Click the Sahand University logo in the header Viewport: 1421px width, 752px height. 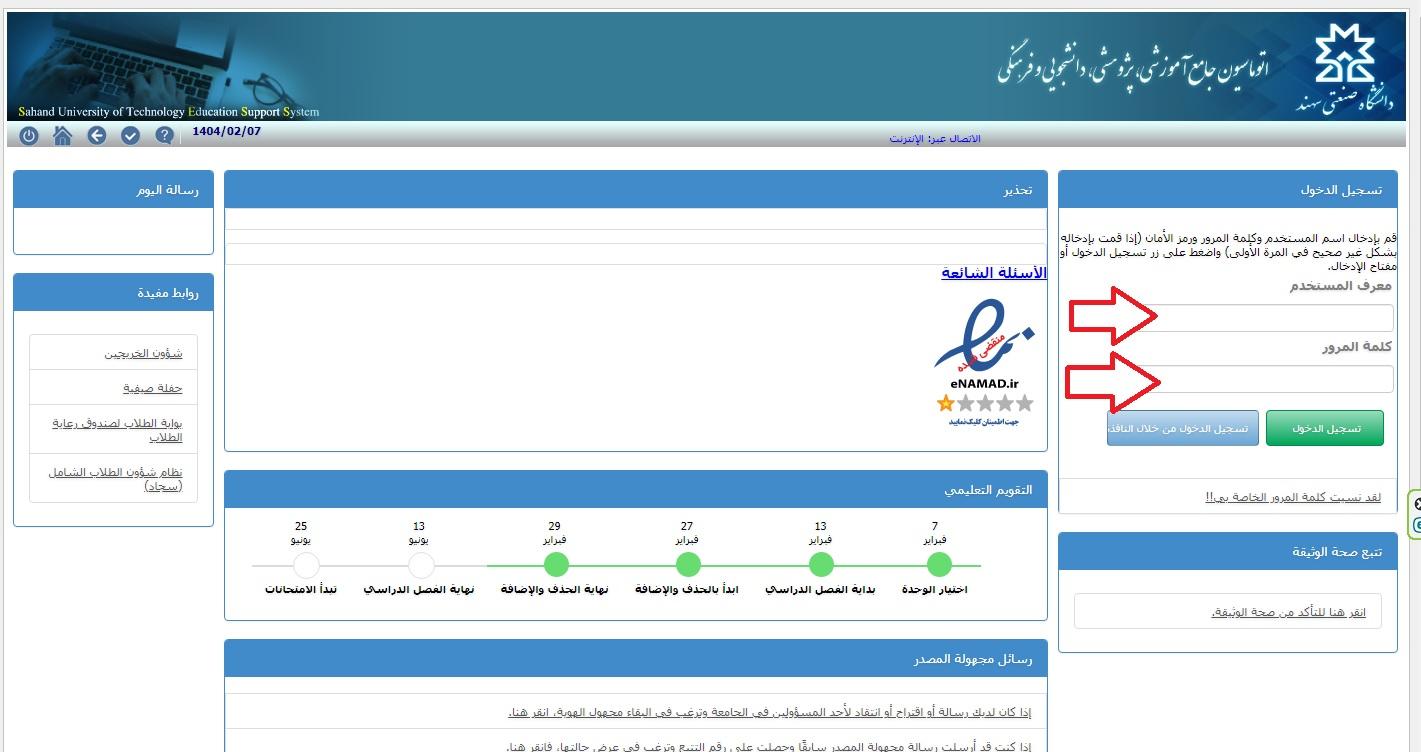1345,66
